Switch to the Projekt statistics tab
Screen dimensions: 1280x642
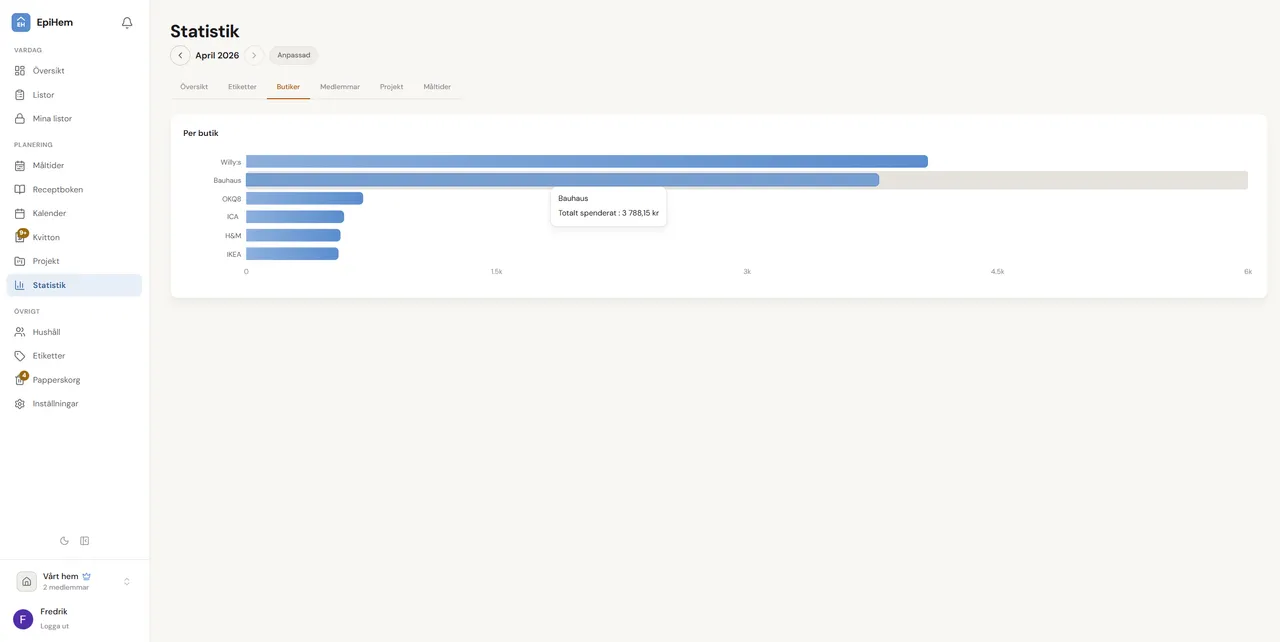coord(391,87)
